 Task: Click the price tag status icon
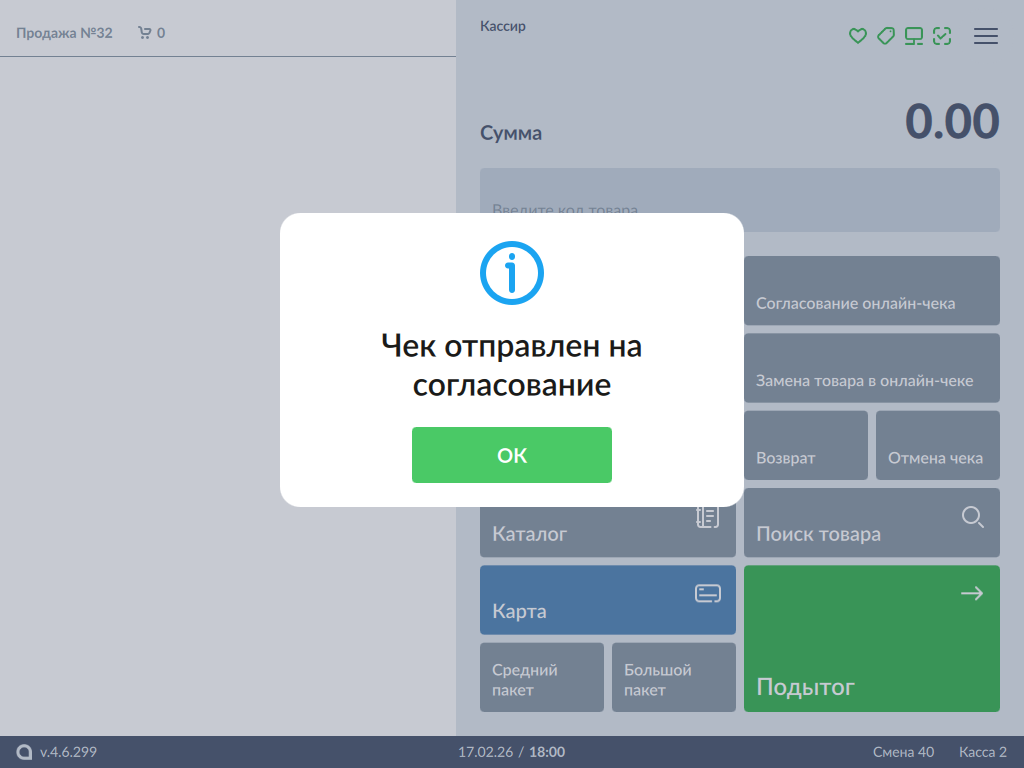[885, 36]
